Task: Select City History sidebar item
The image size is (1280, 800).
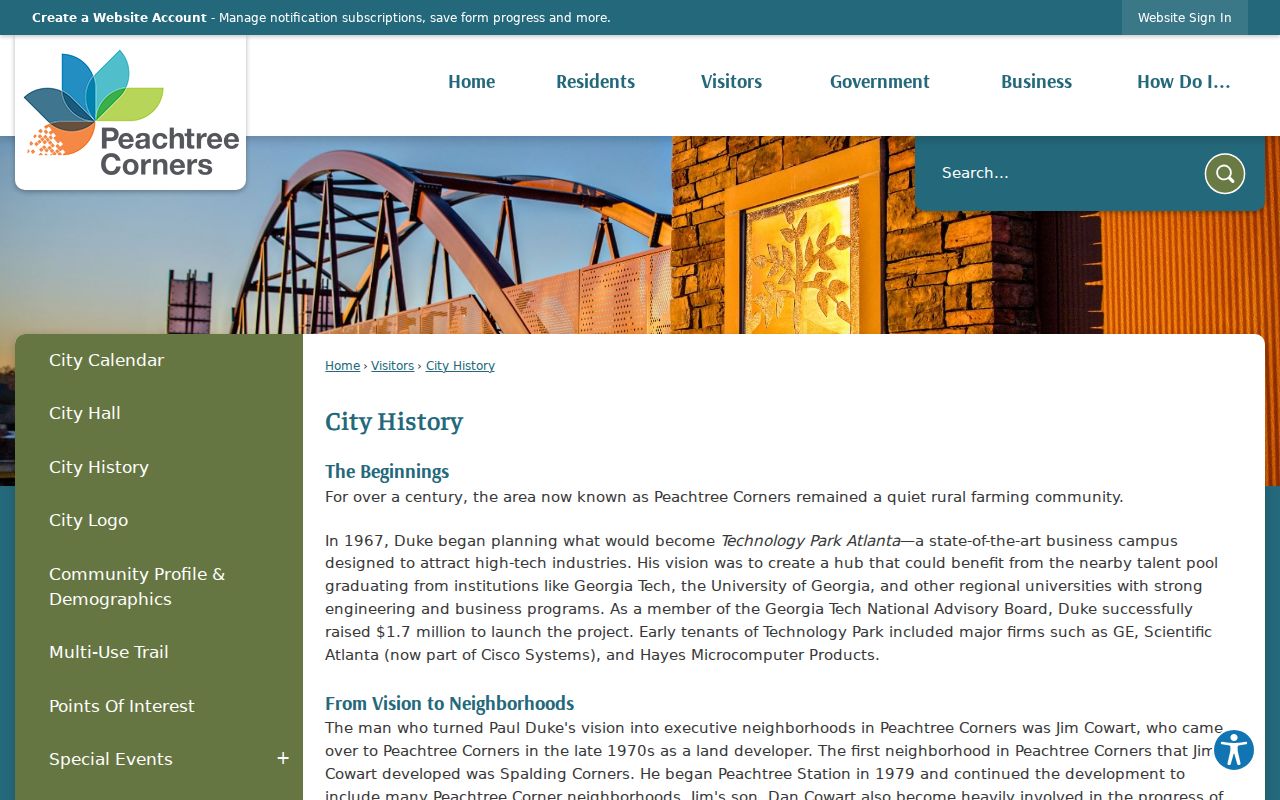Action: [x=159, y=467]
